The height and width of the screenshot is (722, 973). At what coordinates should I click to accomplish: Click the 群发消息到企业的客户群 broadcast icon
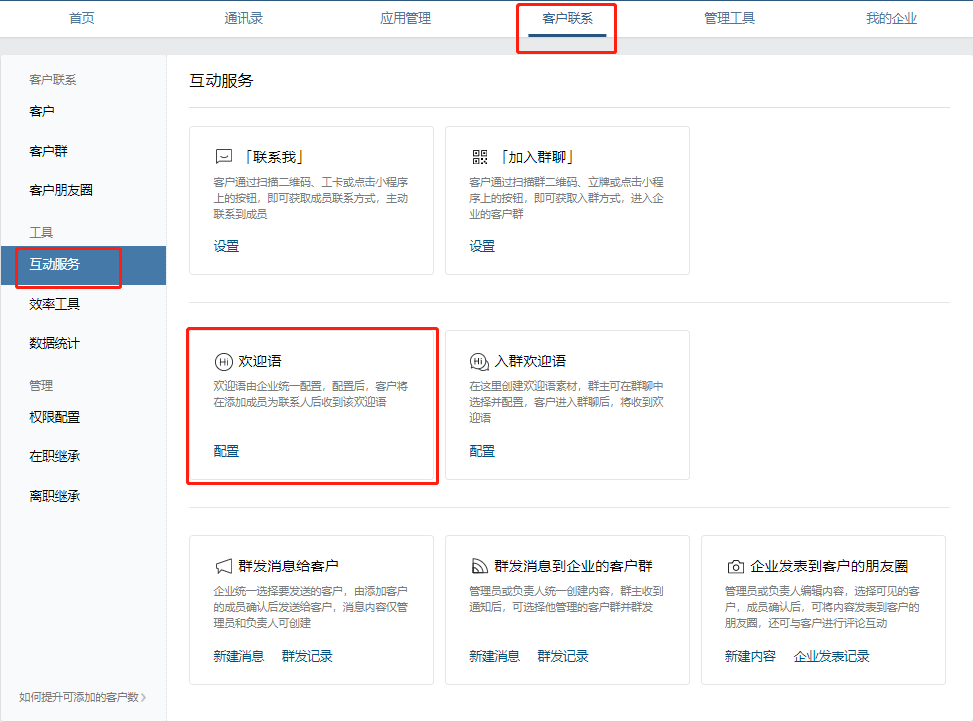pos(479,566)
